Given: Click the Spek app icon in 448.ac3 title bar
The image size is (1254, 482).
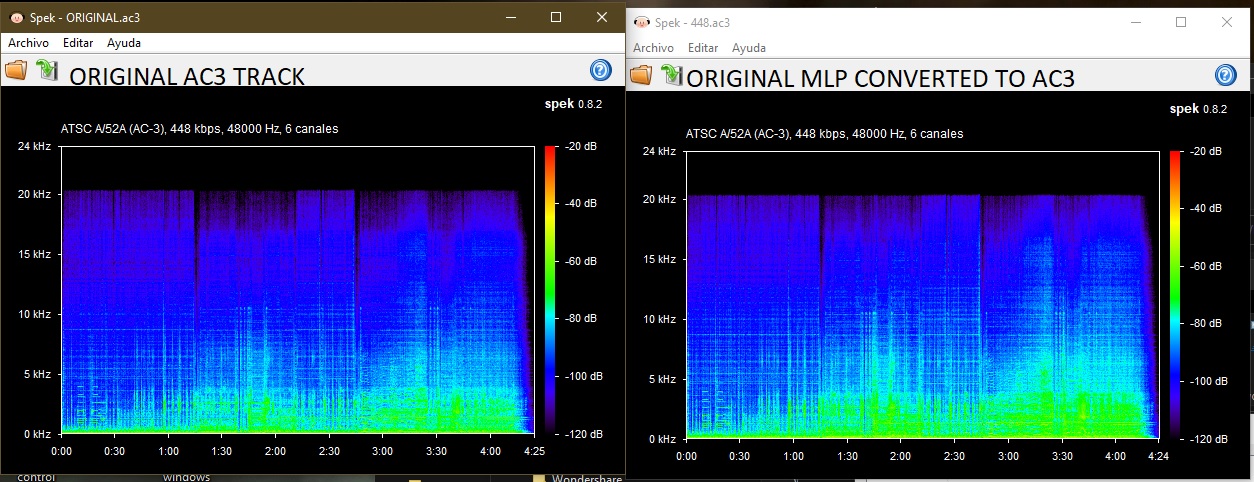Looking at the screenshot, I should pyautogui.click(x=642, y=22).
